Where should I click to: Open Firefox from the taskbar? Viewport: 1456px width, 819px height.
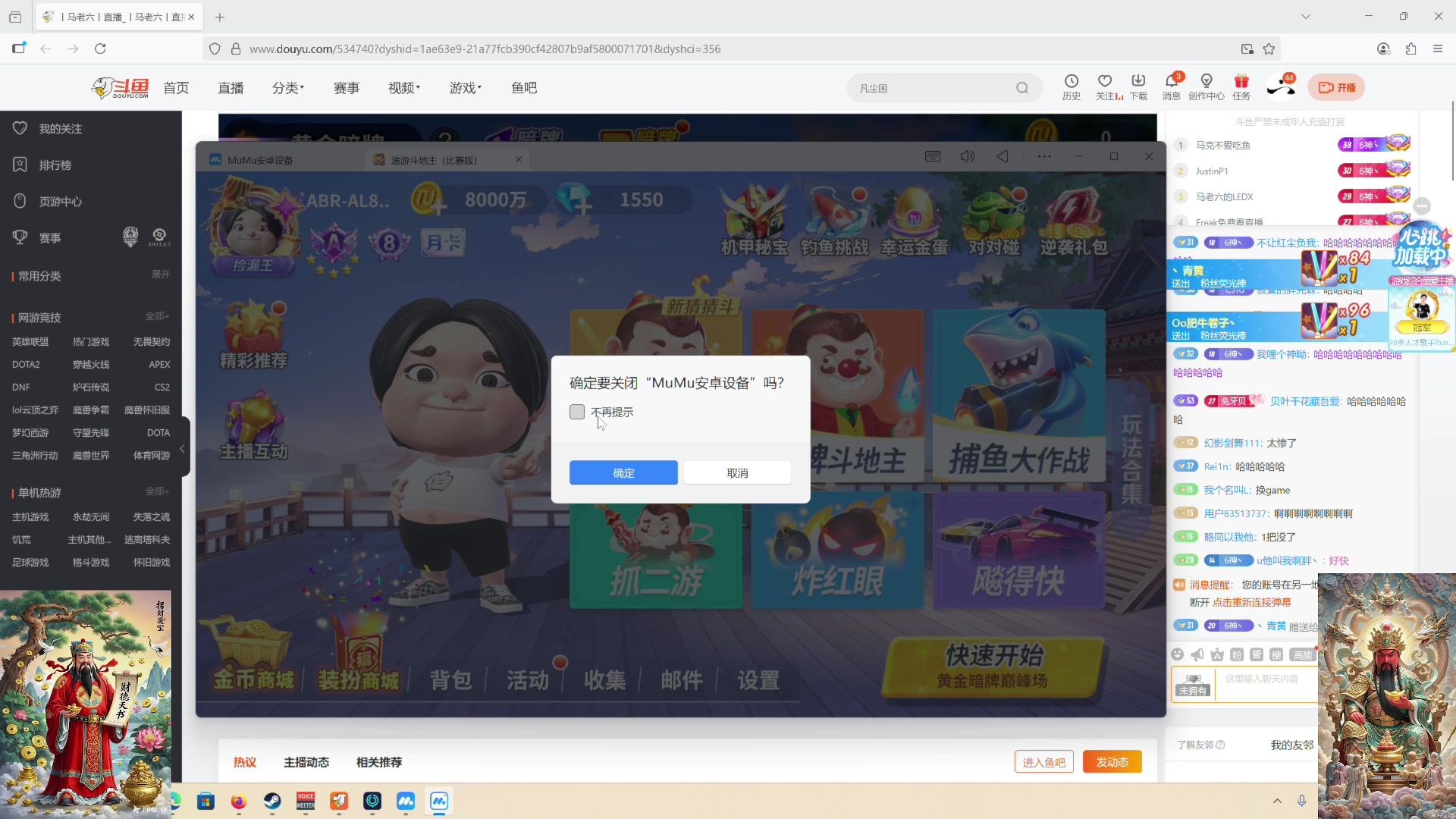pyautogui.click(x=238, y=801)
